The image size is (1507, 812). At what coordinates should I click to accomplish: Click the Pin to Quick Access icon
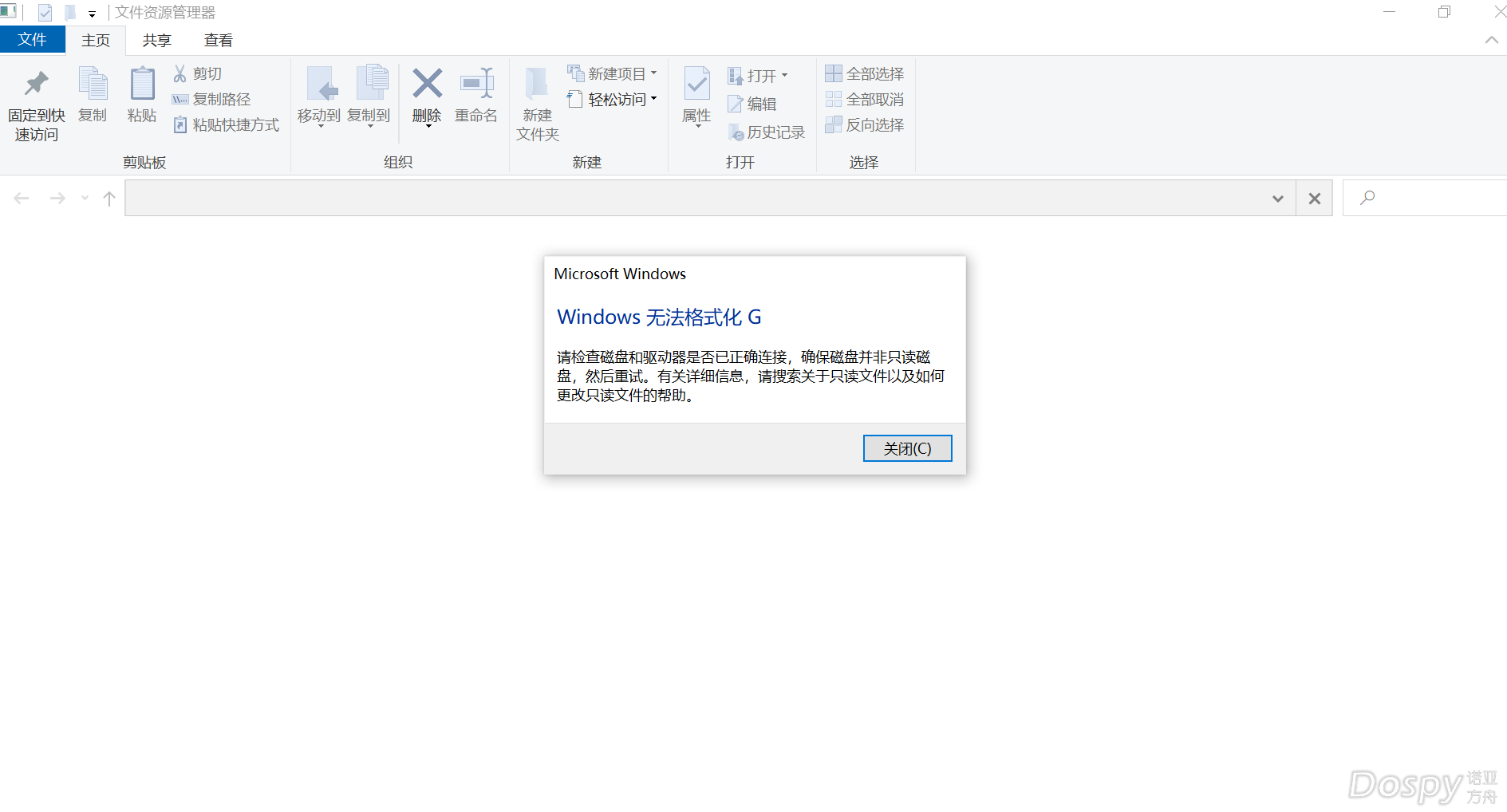coord(37,84)
